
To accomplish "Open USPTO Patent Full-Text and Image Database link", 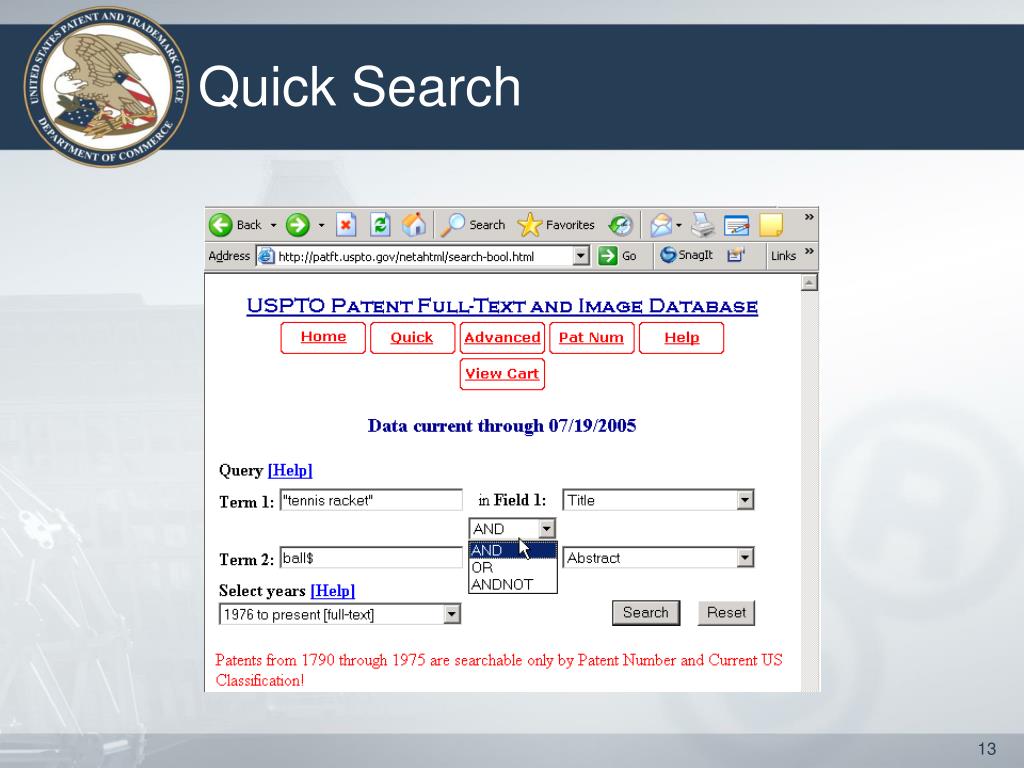I will 502,306.
